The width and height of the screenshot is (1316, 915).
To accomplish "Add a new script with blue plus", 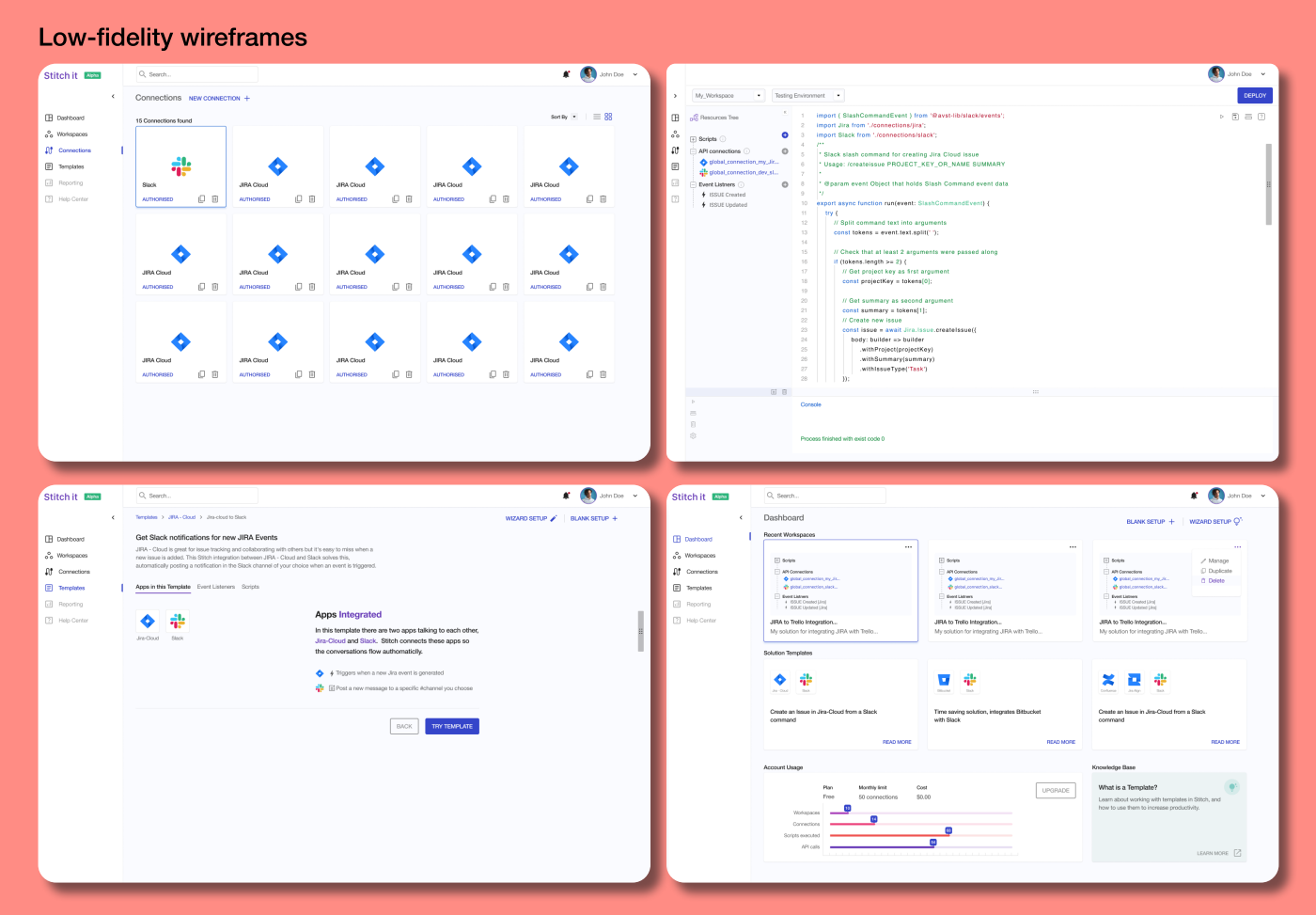I will [x=785, y=134].
